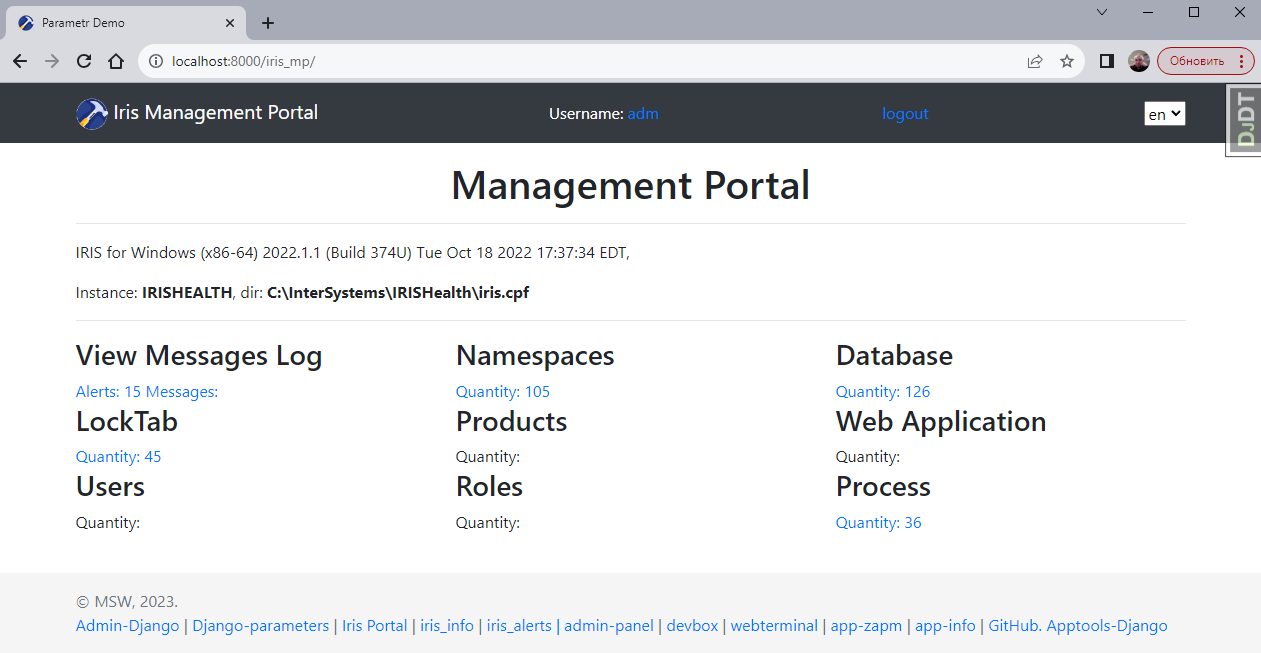The width and height of the screenshot is (1261, 653).
Task: Click the Namespaces heading
Action: tap(535, 356)
